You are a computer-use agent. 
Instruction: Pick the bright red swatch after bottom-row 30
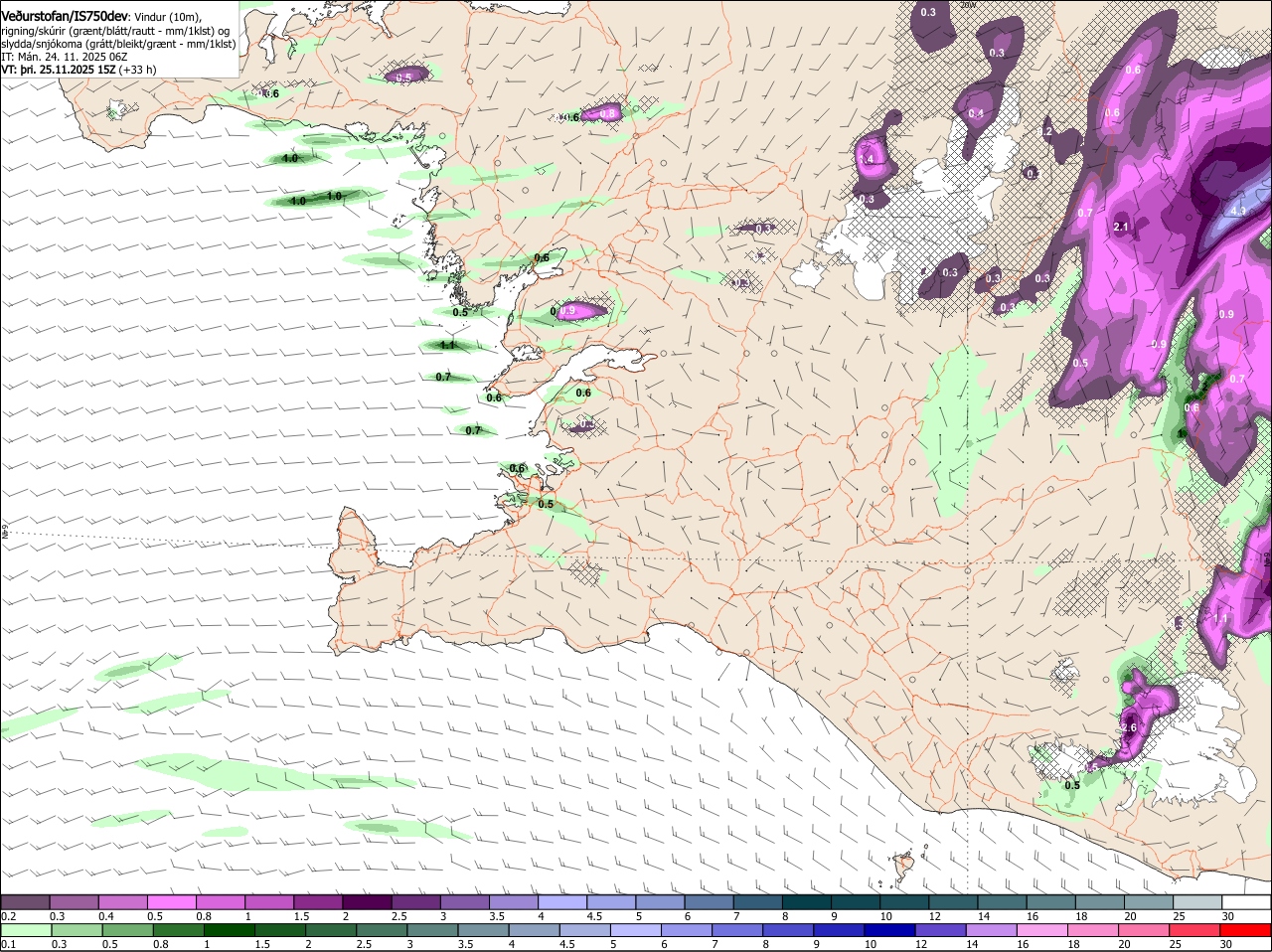tap(1246, 930)
